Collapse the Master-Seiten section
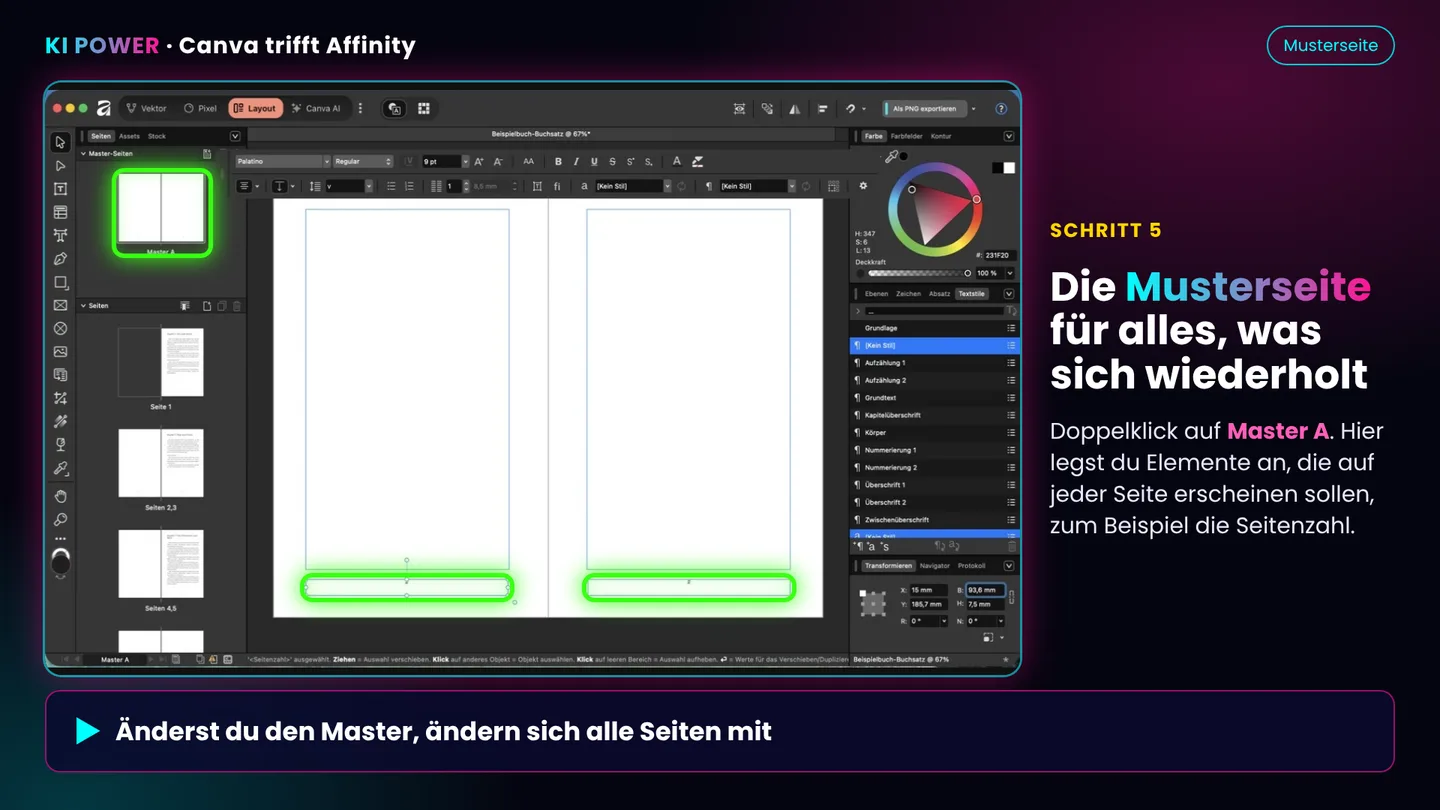 click(x=84, y=154)
